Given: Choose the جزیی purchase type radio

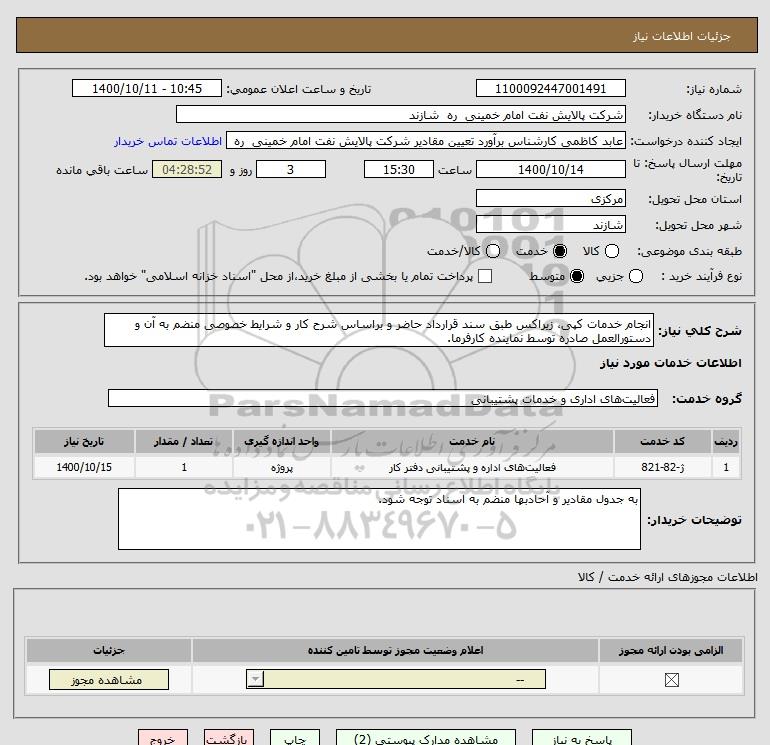Looking at the screenshot, I should pos(636,276).
